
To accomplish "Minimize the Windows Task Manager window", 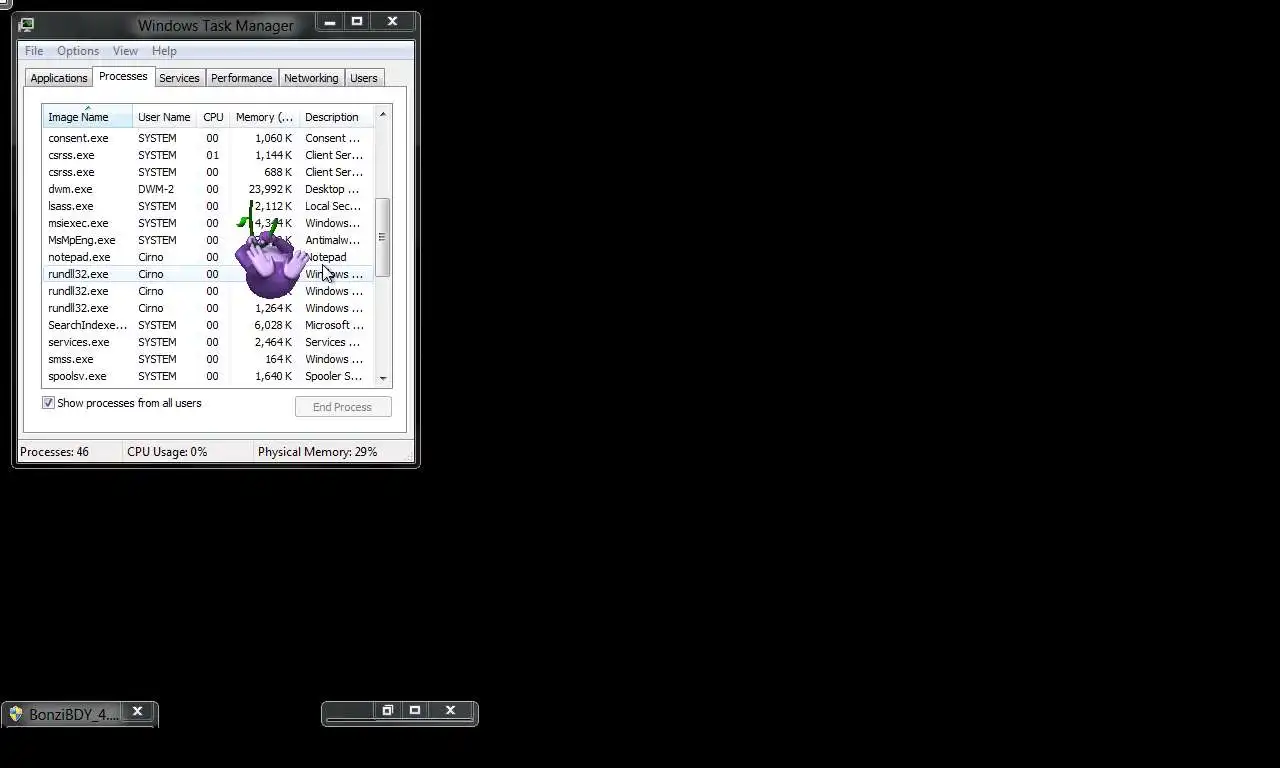I will 329,21.
